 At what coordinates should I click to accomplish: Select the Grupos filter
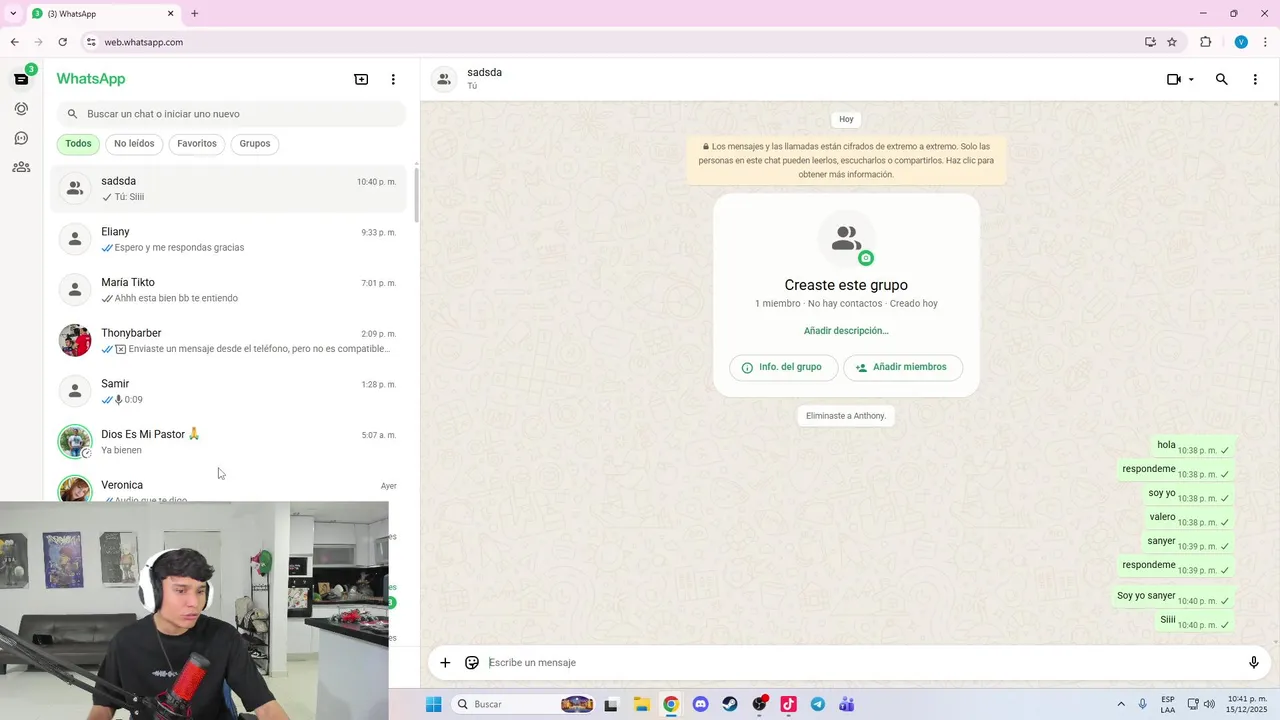click(255, 144)
